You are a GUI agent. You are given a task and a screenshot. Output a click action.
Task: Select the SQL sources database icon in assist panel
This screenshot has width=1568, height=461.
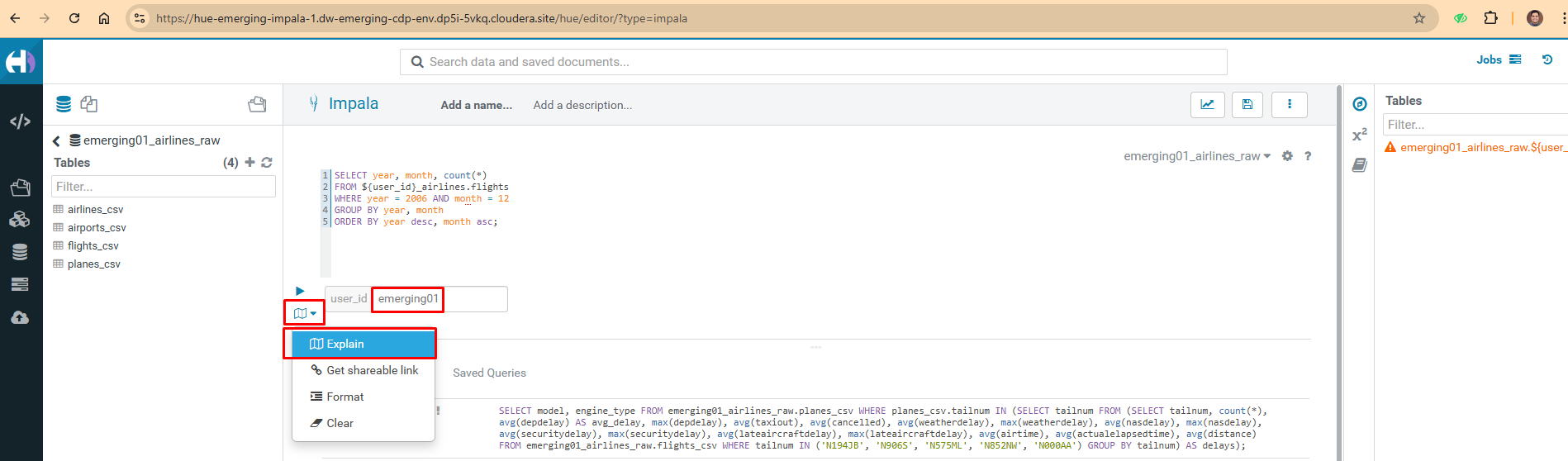64,104
